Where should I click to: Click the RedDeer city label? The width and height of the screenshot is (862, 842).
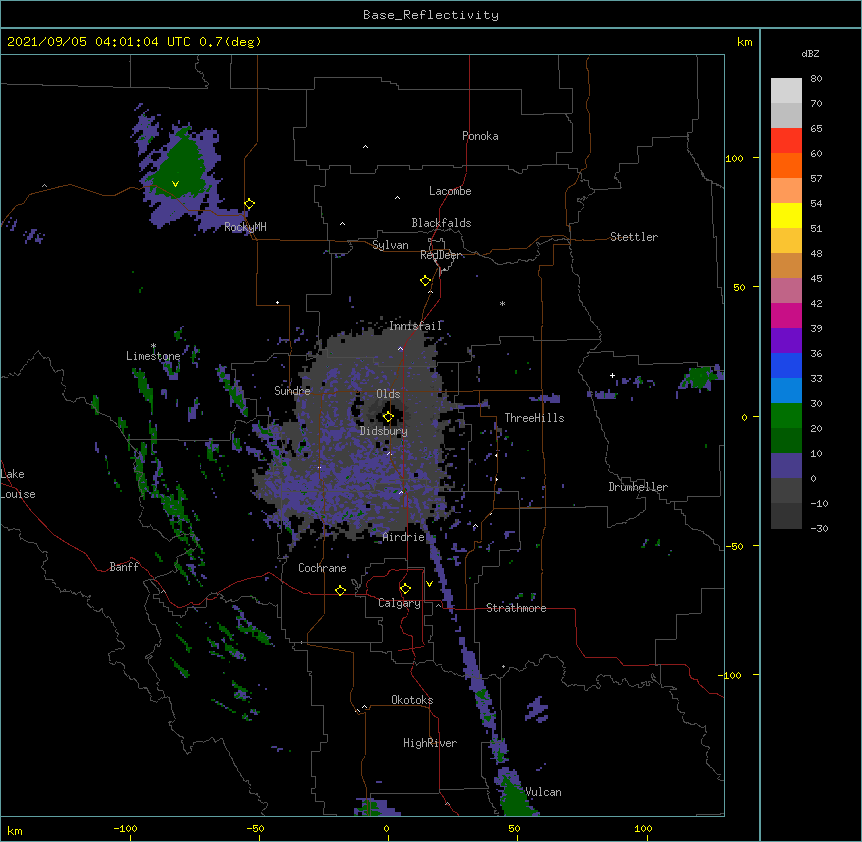440,255
